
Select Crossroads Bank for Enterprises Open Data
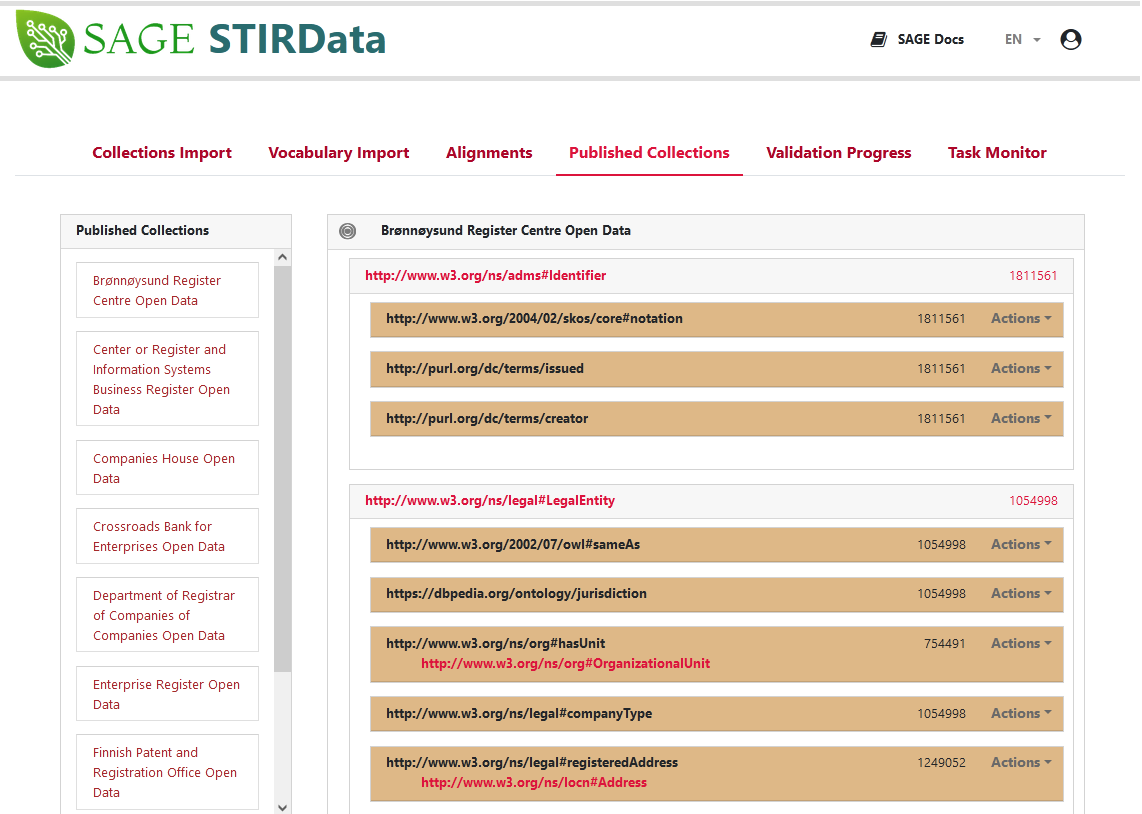click(x=168, y=537)
